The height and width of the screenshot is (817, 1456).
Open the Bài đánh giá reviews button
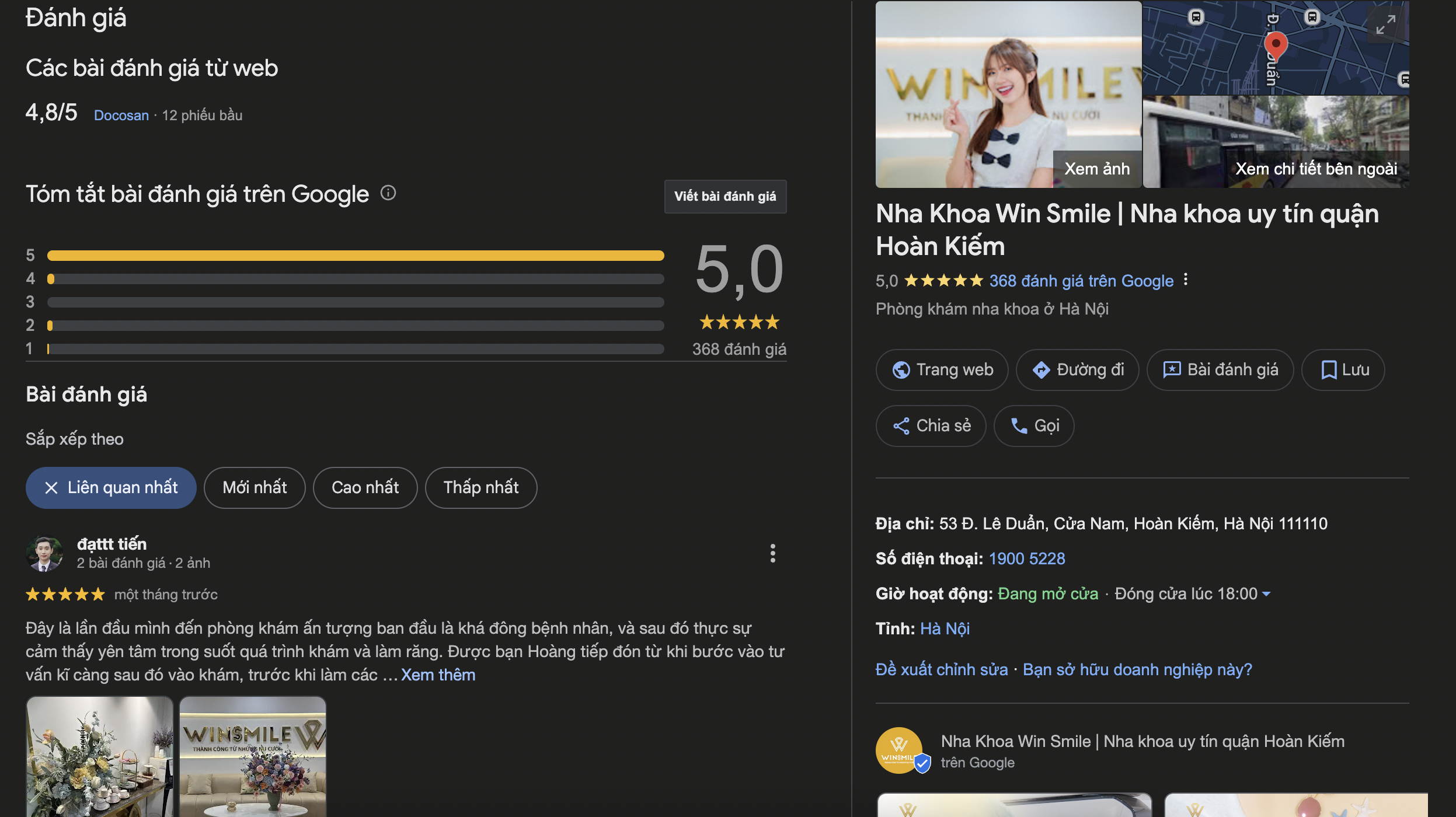pos(1220,370)
